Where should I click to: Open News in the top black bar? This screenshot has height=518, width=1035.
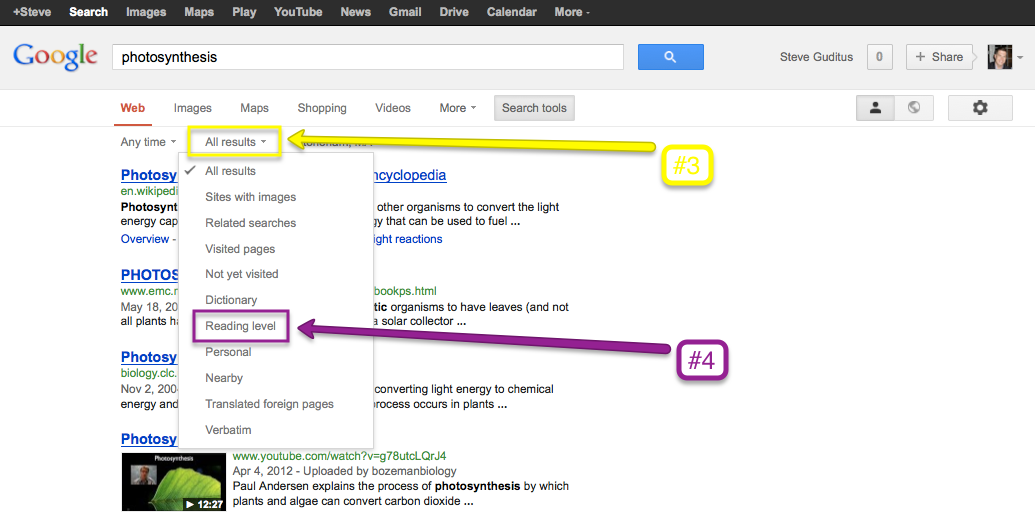(355, 12)
